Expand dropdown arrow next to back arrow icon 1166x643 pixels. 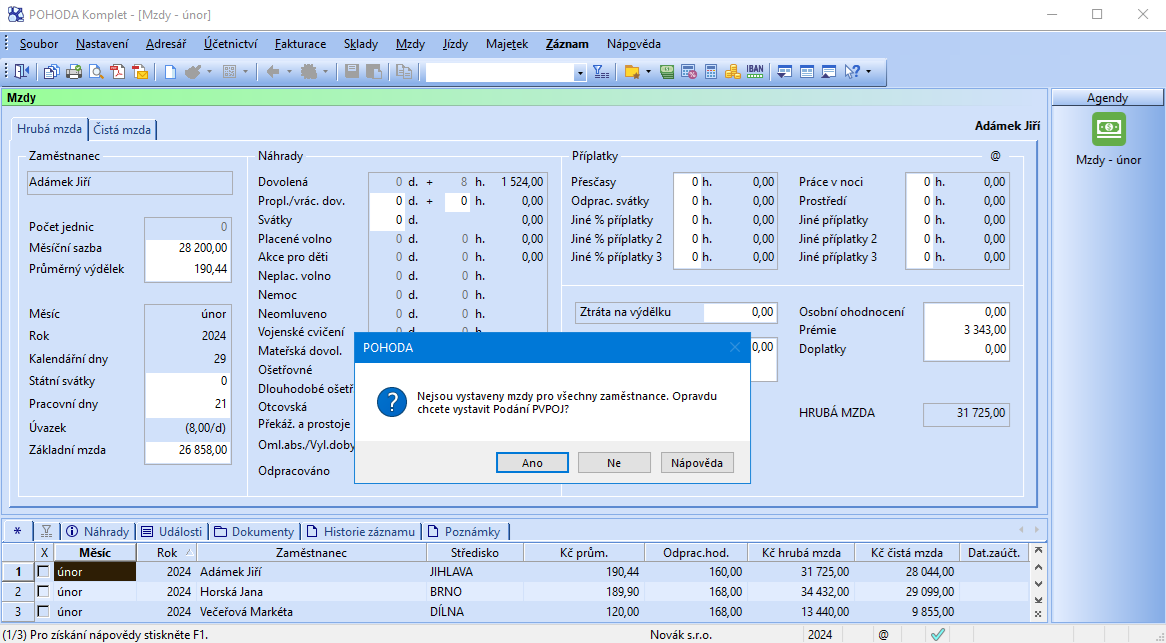tap(289, 72)
